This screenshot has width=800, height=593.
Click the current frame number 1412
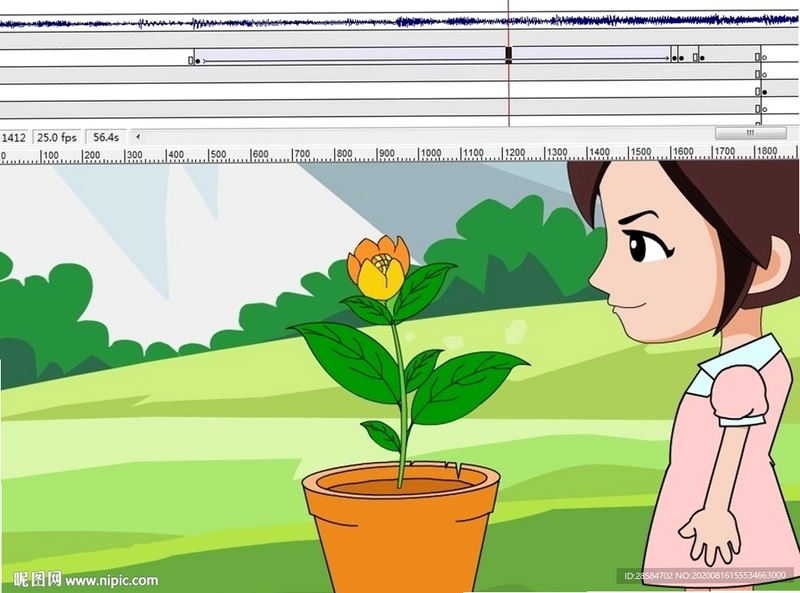coord(14,138)
